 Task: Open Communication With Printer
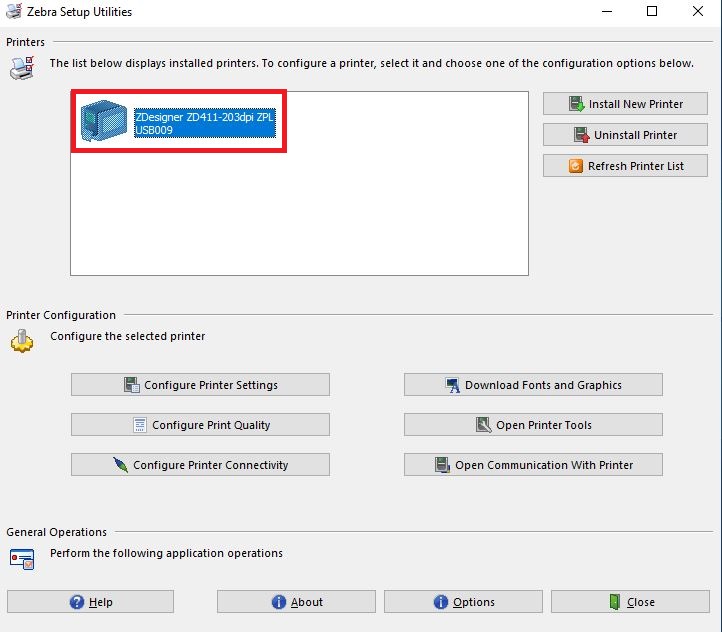pyautogui.click(x=533, y=464)
